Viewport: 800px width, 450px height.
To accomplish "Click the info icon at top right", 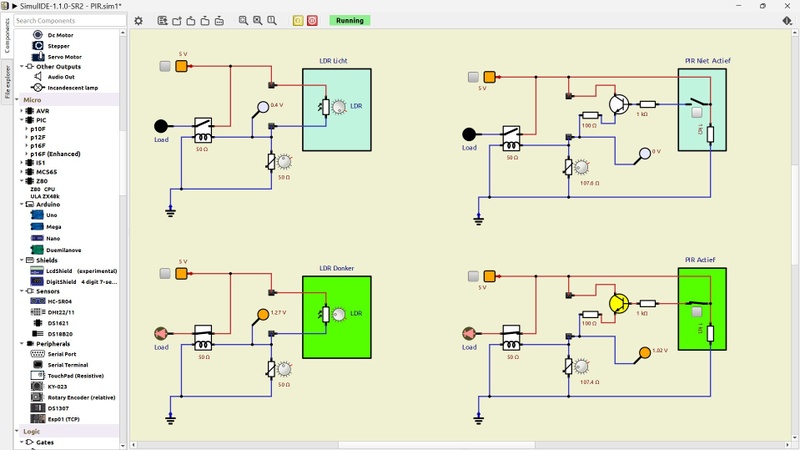I will point(787,20).
